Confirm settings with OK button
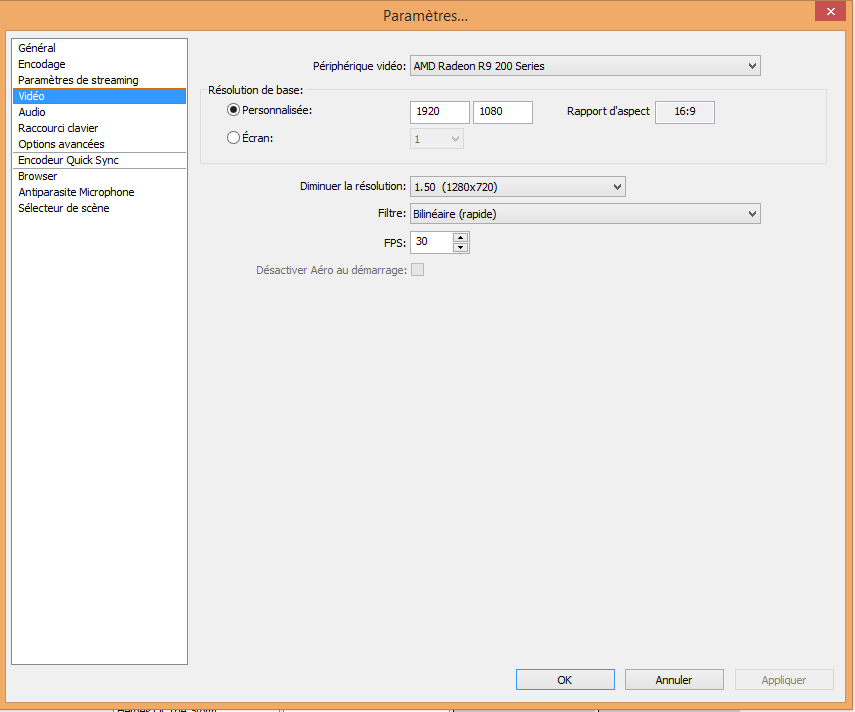Viewport: 855px width, 712px height. tap(565, 680)
